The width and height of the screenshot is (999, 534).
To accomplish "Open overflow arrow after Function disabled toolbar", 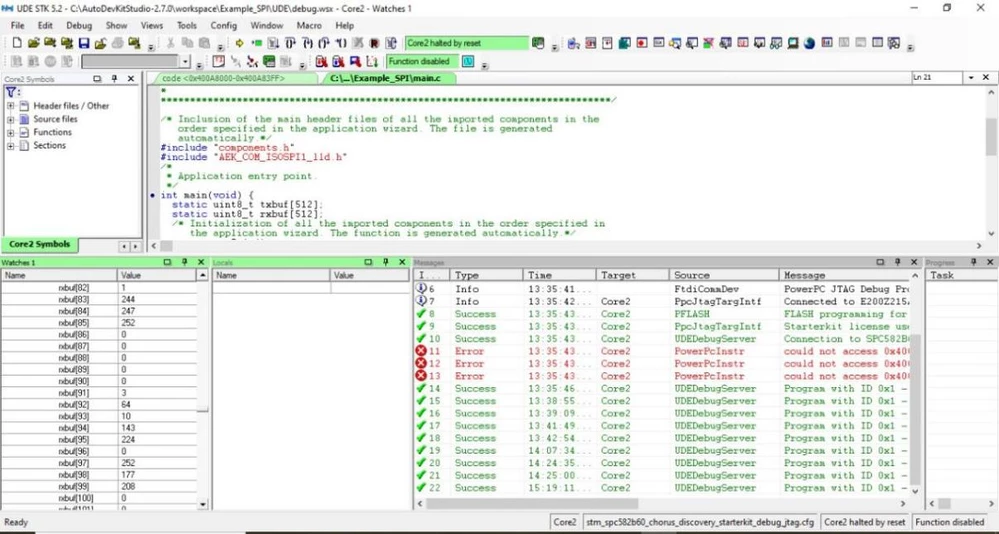I will pyautogui.click(x=485, y=65).
